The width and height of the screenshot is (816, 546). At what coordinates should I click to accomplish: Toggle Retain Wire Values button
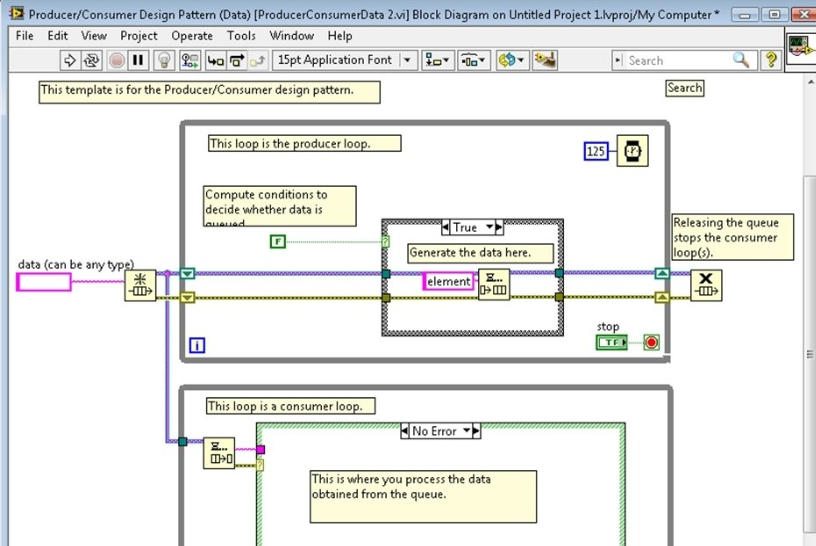190,60
